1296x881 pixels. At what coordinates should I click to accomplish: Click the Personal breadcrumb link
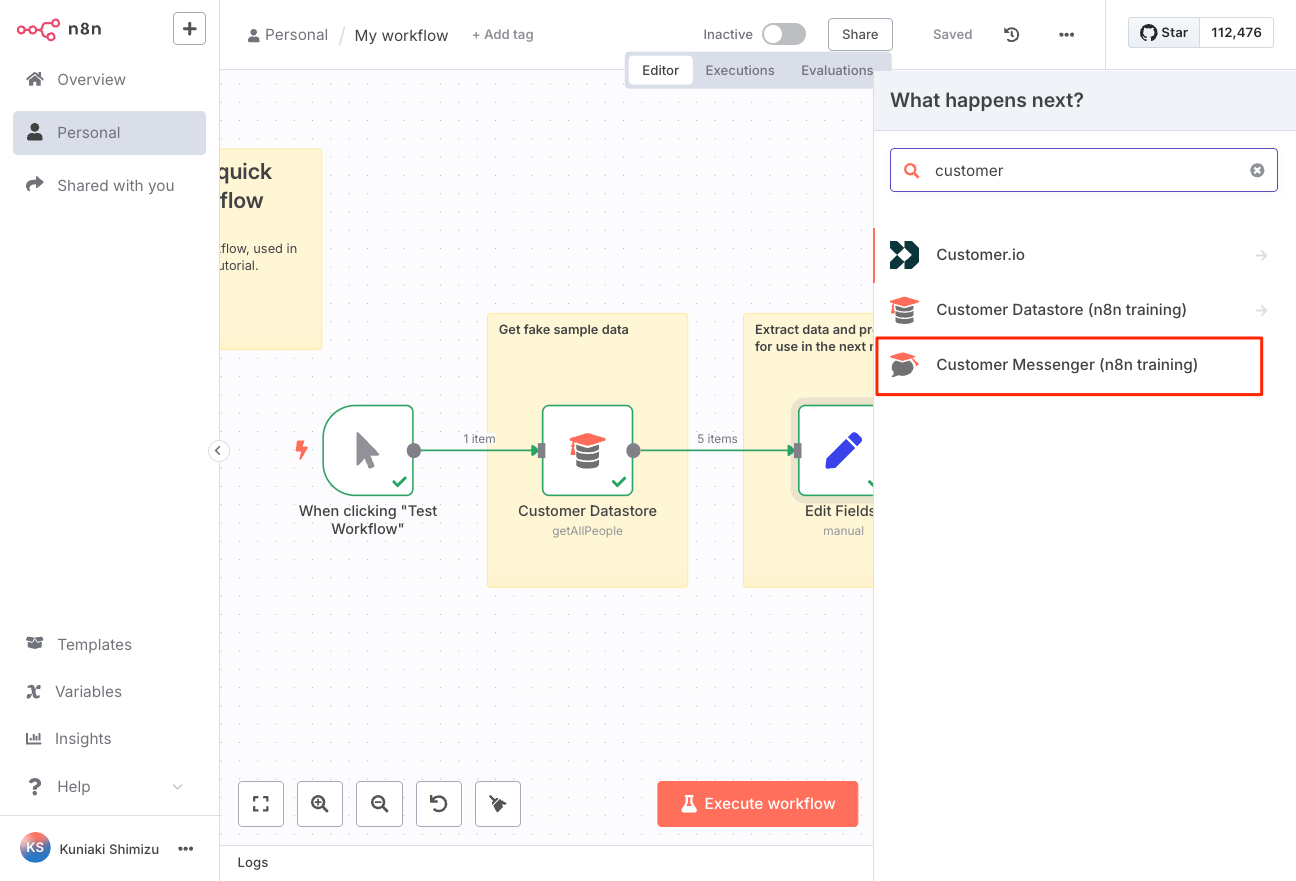coord(288,35)
